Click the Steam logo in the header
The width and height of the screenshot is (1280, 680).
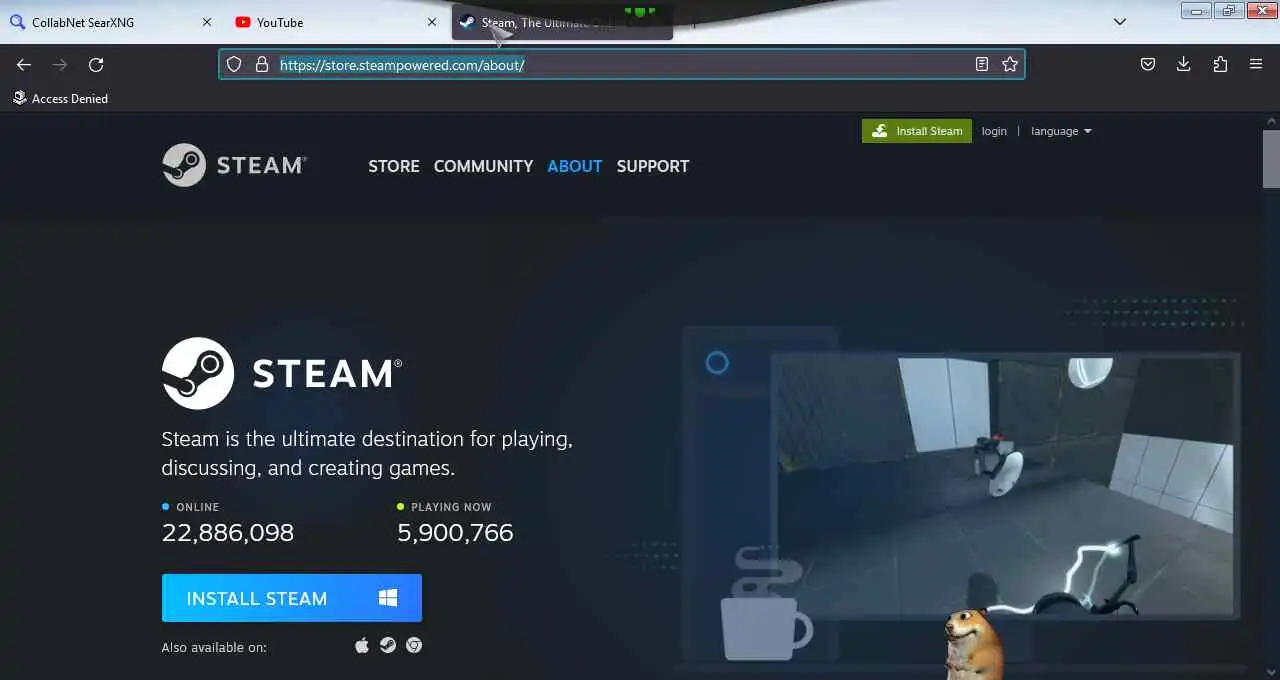(x=234, y=165)
